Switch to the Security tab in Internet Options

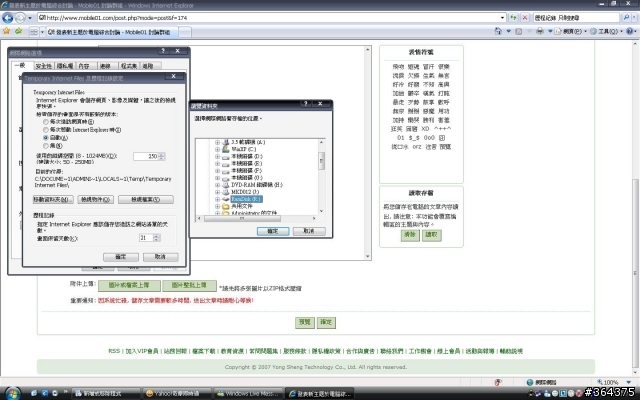(x=44, y=66)
